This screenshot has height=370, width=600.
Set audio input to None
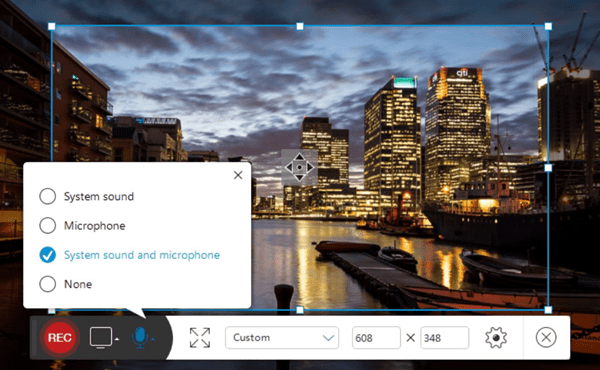pyautogui.click(x=66, y=284)
